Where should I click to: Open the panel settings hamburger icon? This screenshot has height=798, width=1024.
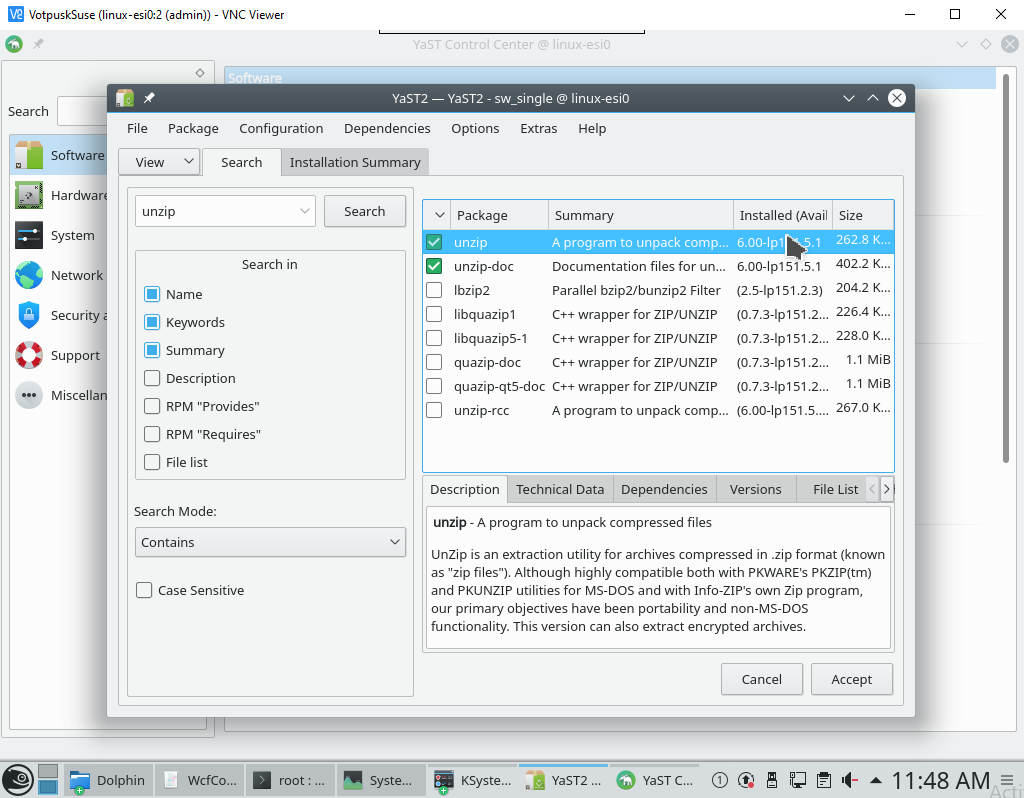coord(1006,780)
